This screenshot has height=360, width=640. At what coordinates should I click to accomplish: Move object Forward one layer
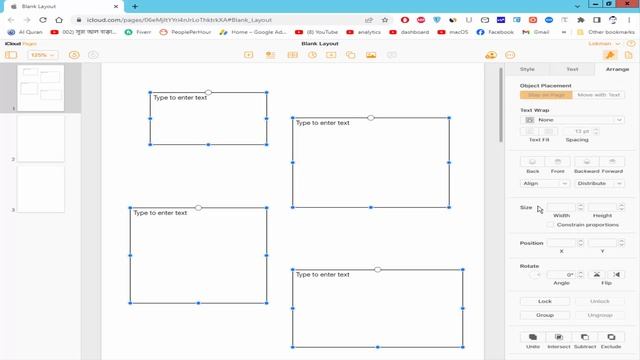[x=612, y=162]
